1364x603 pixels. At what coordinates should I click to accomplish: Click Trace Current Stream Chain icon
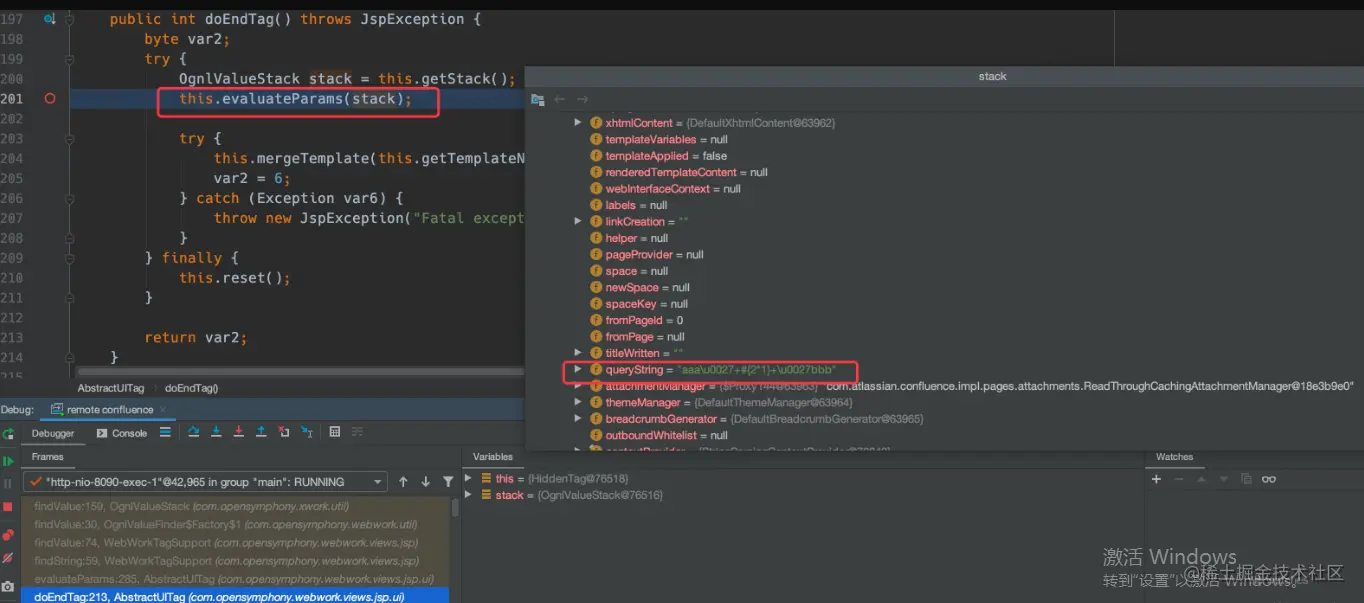coord(357,433)
